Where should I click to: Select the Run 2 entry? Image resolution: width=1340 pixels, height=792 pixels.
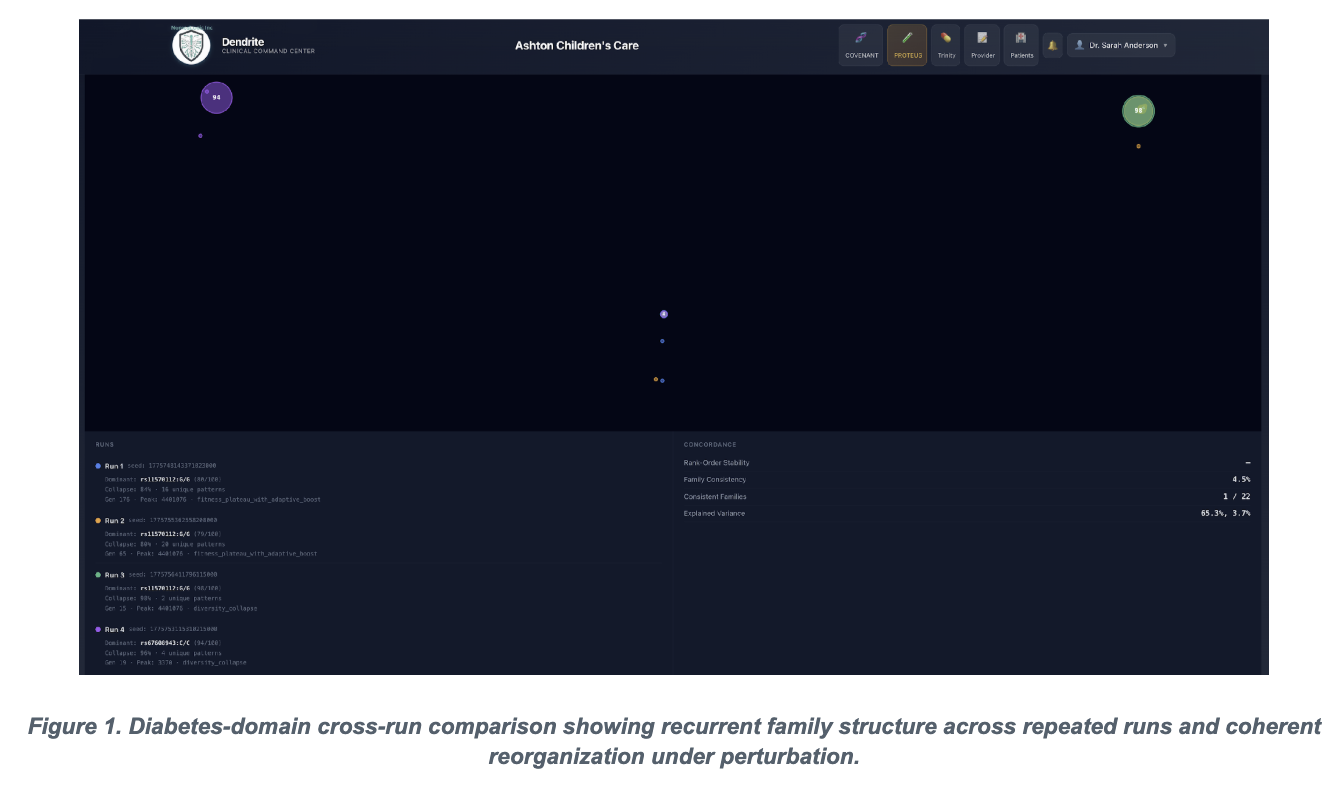point(114,521)
